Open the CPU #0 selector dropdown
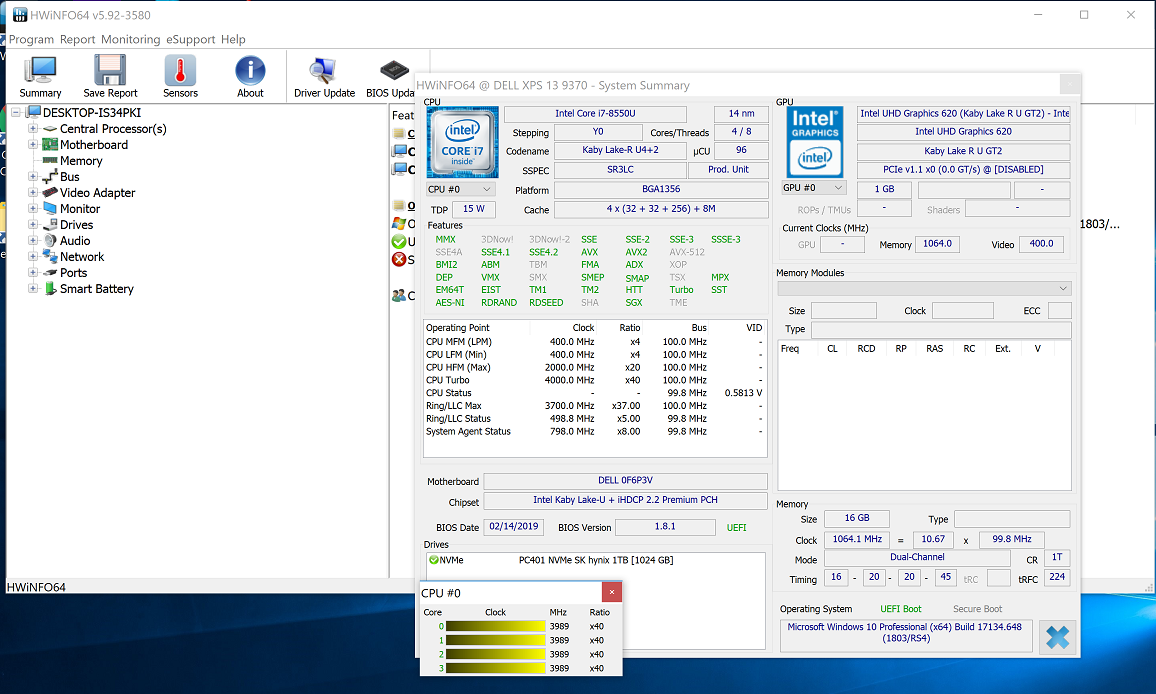Viewport: 1156px width, 694px height. pos(461,190)
